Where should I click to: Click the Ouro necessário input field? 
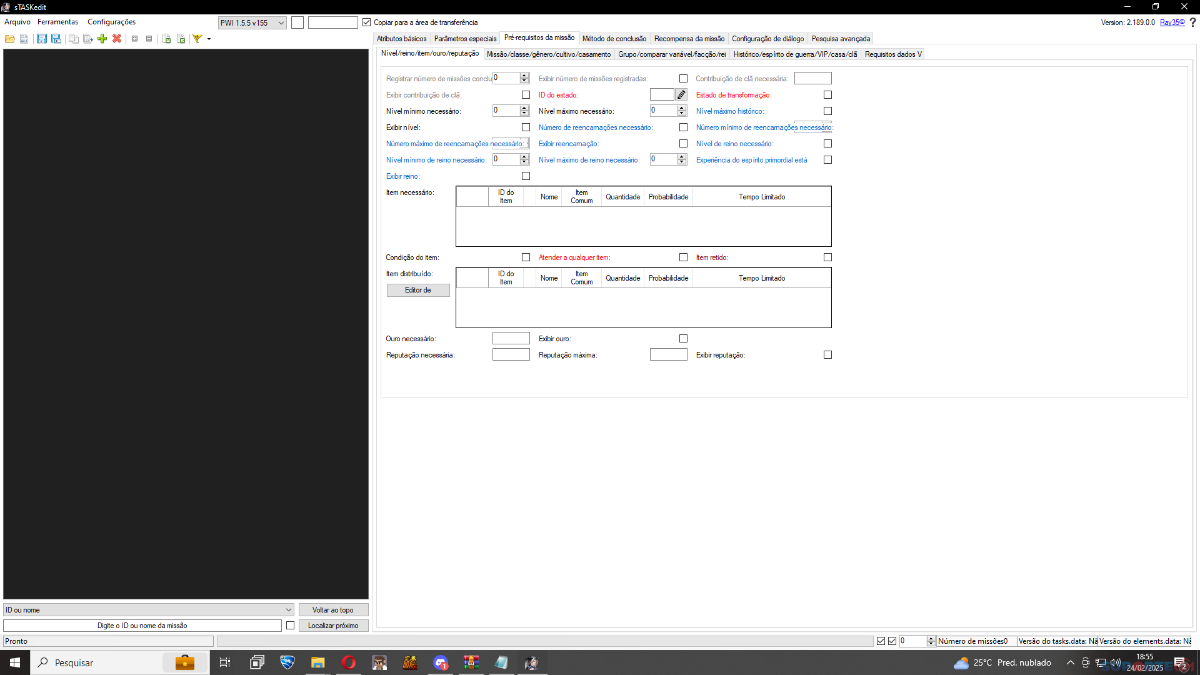511,338
